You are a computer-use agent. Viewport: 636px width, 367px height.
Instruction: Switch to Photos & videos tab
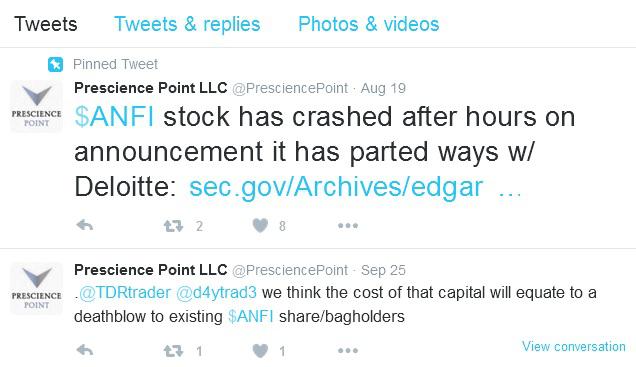(x=369, y=24)
